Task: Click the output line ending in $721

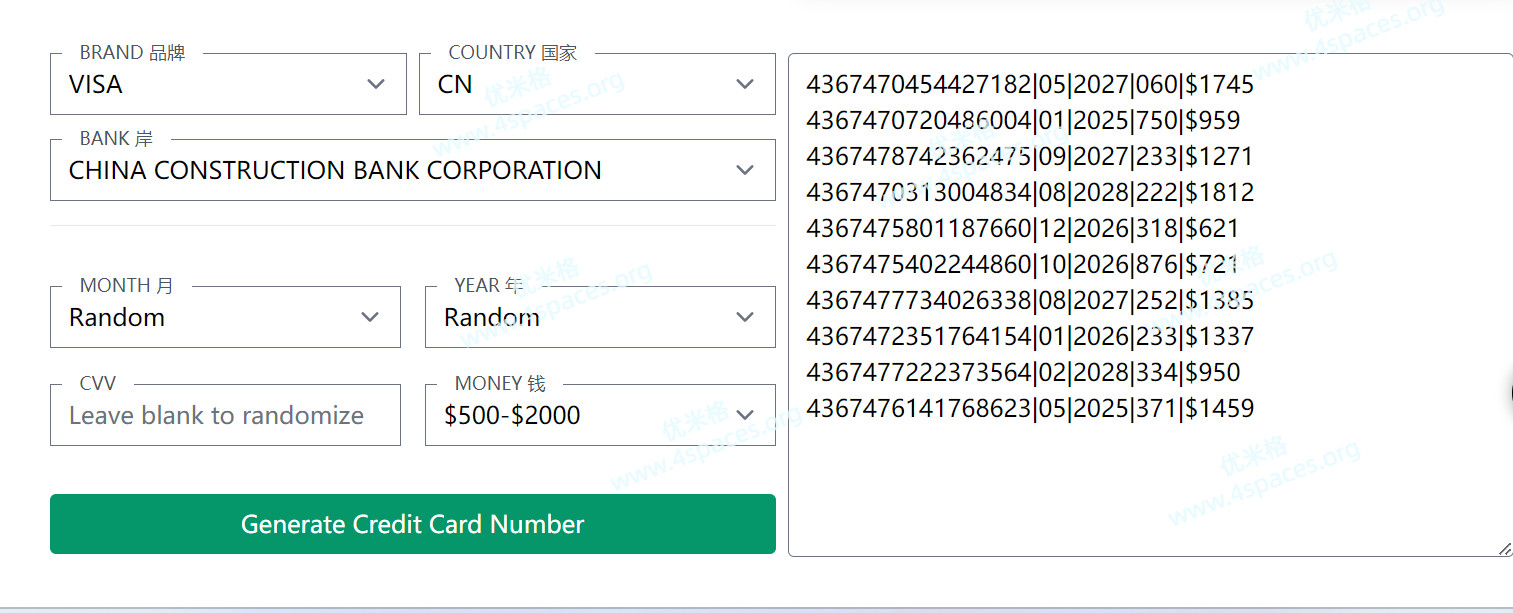Action: (1022, 265)
